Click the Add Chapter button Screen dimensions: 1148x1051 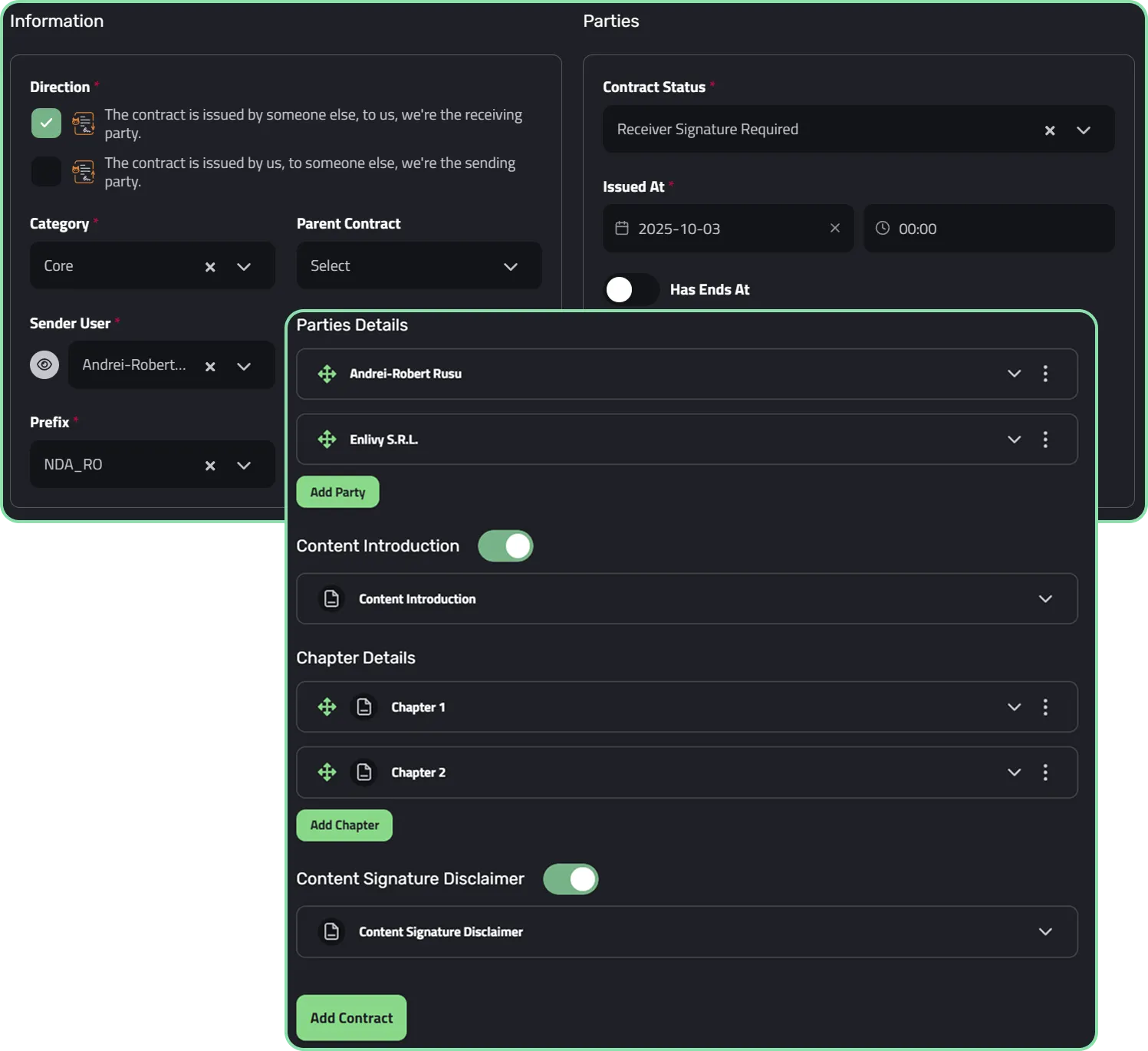[x=344, y=825]
